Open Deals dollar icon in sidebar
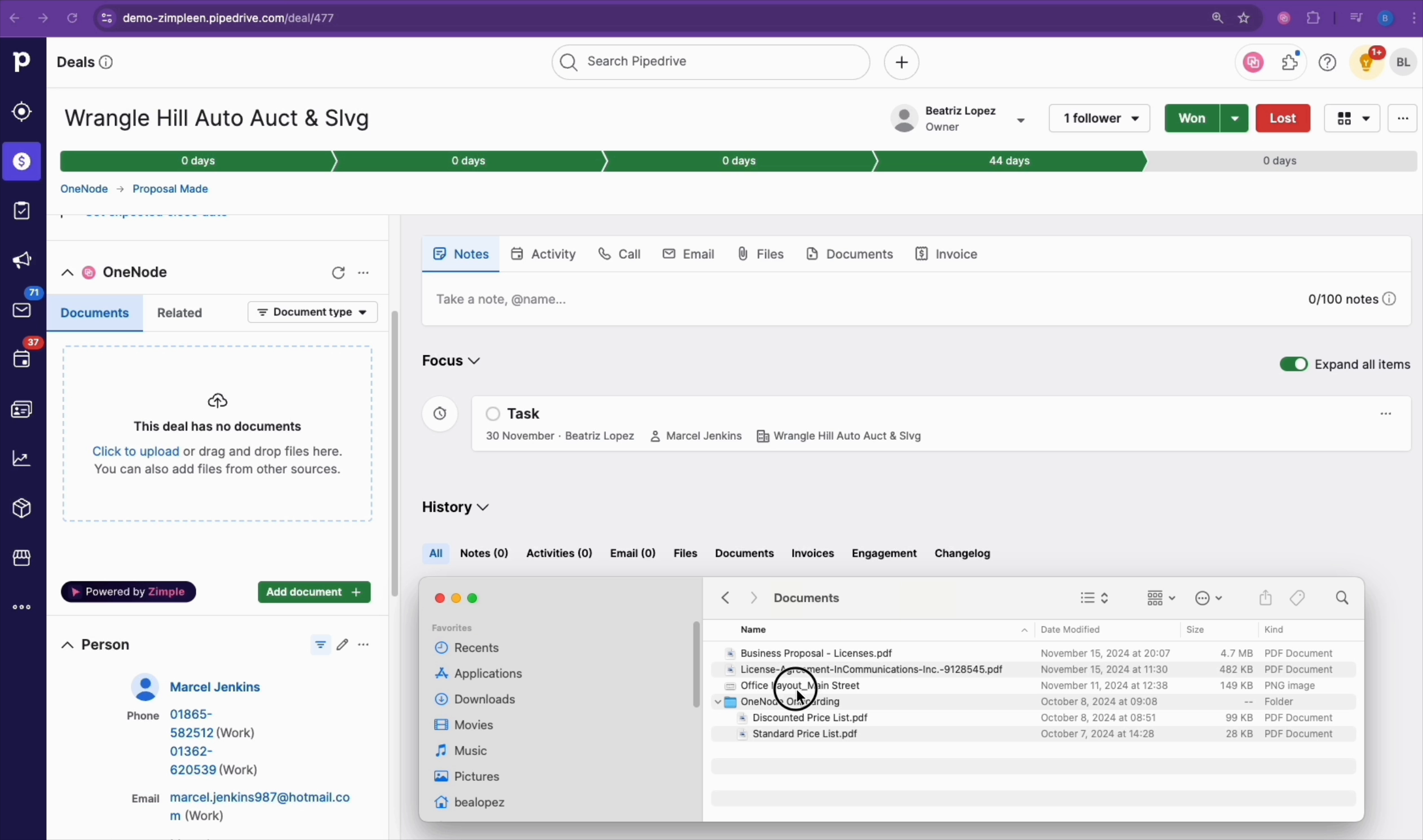Screen dimensions: 1423x840 coord(21,162)
